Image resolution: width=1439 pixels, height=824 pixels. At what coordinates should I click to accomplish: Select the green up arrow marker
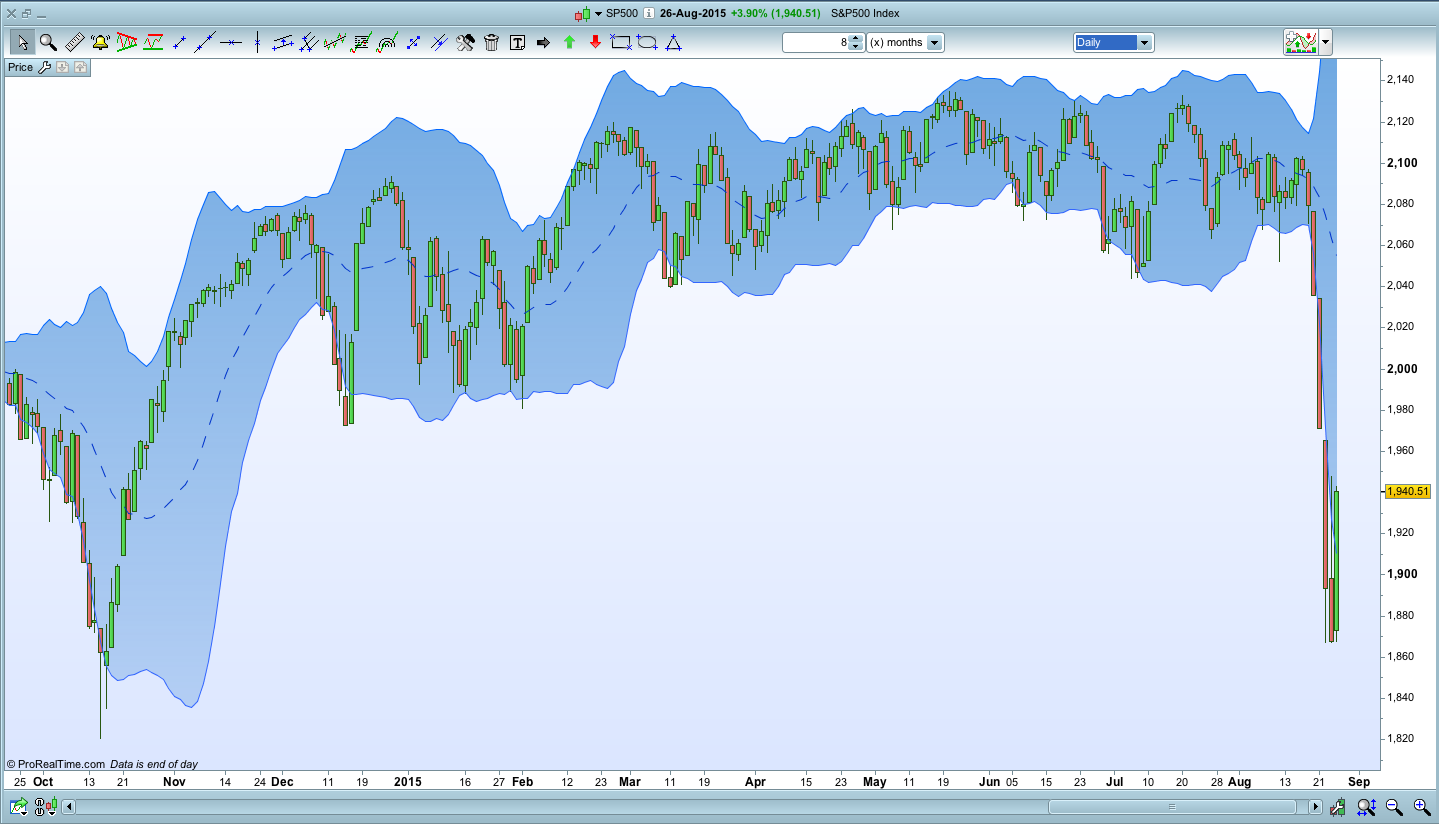point(569,42)
